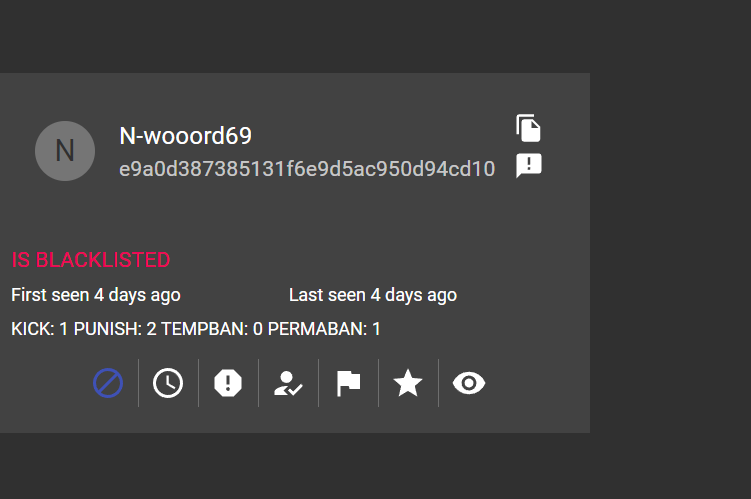Toggle the eye watch icon
The width and height of the screenshot is (751, 499).
468,383
